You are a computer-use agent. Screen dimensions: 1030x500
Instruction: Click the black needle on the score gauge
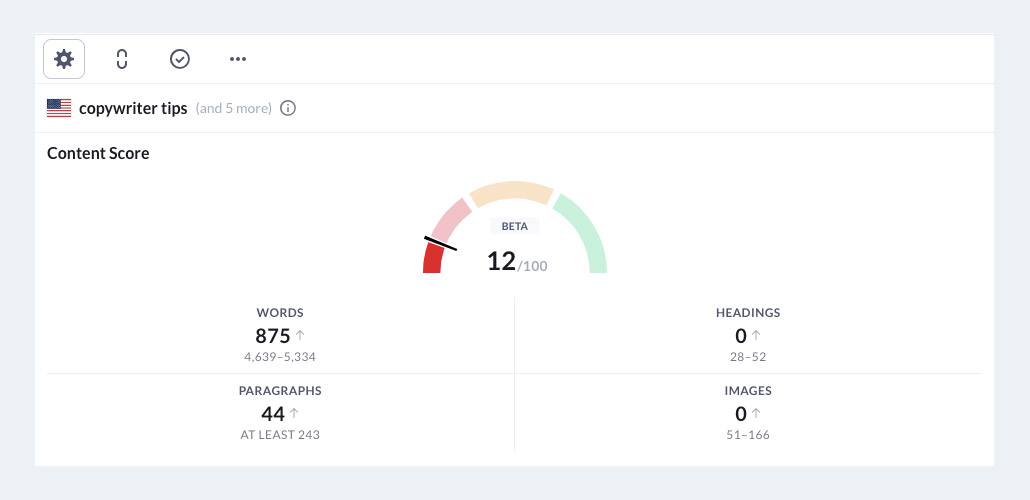click(x=441, y=243)
